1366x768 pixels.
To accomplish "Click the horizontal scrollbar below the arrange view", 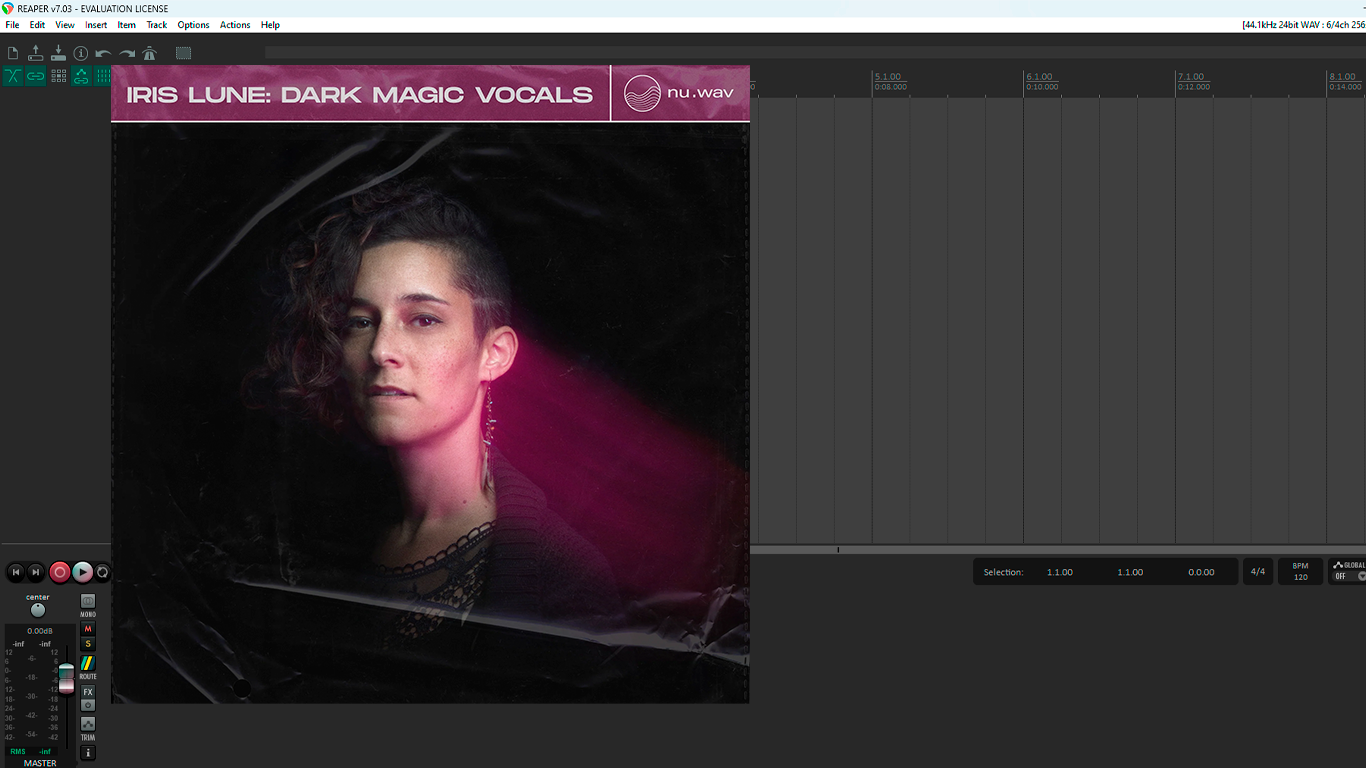I will point(1058,549).
